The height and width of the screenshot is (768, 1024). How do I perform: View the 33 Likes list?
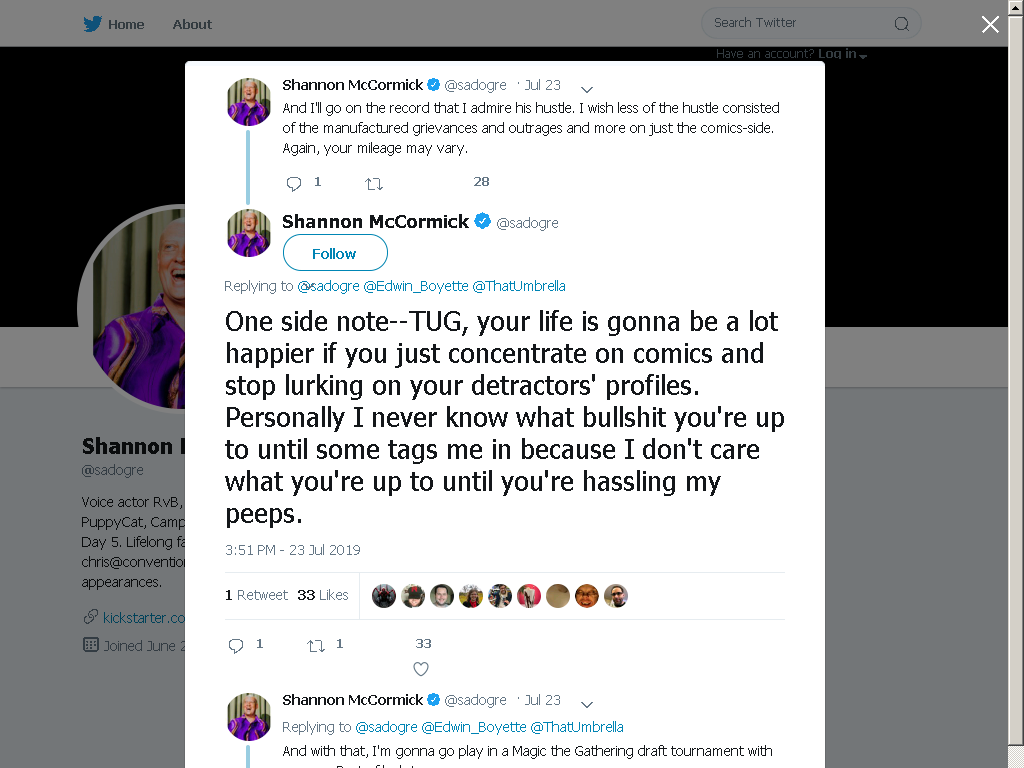(x=323, y=595)
